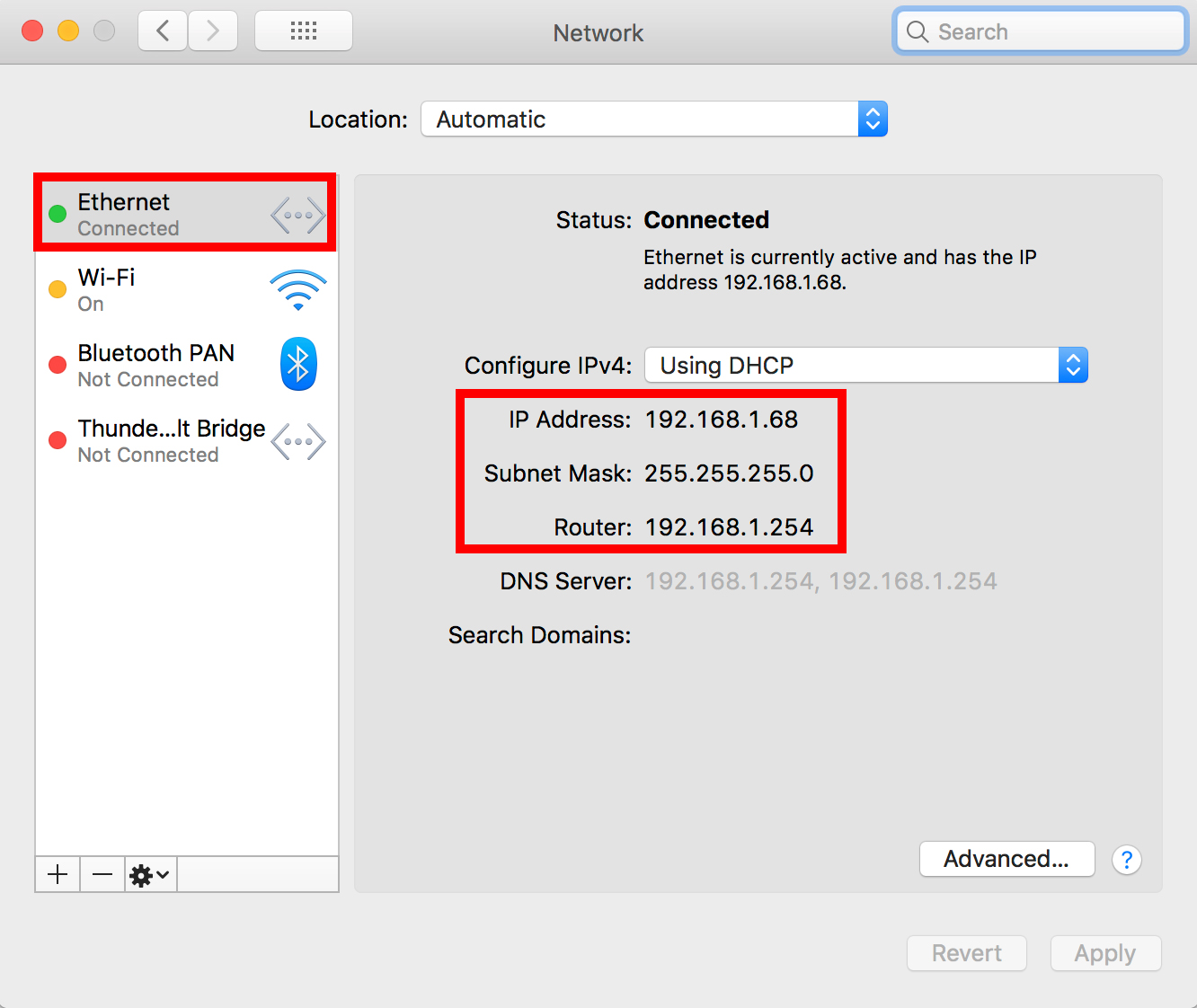Screen dimensions: 1197x1008
Task: Show all preferences grid icon
Action: [304, 31]
